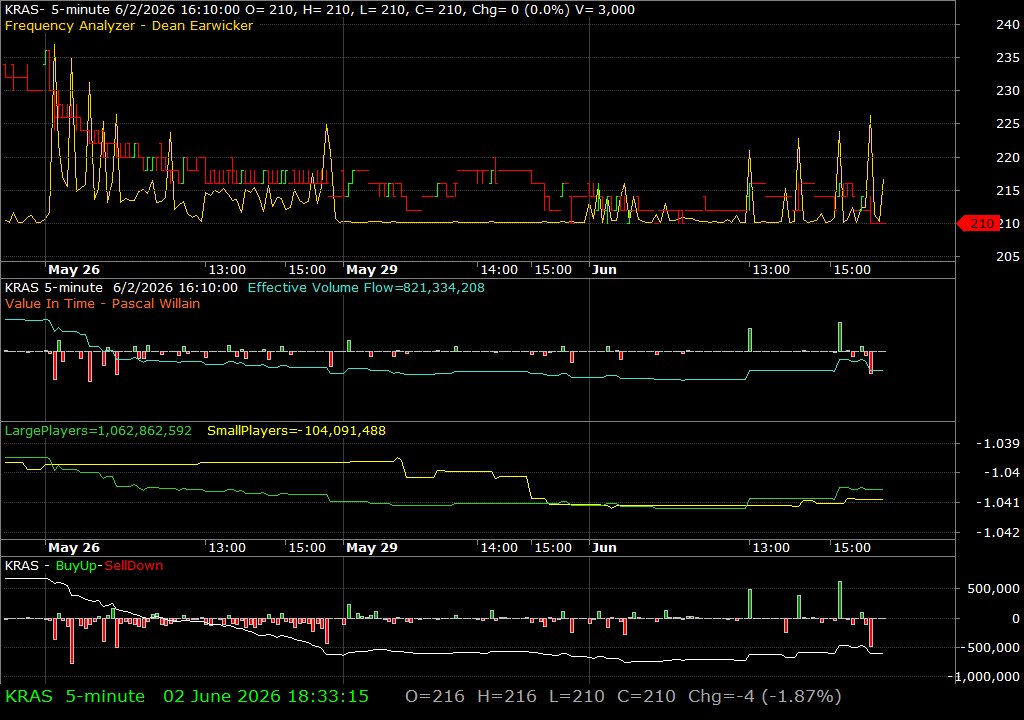This screenshot has width=1024, height=720.
Task: Click the 'Frequency Analyzer - Dean Earwicker' indicator label
Action: (129, 25)
